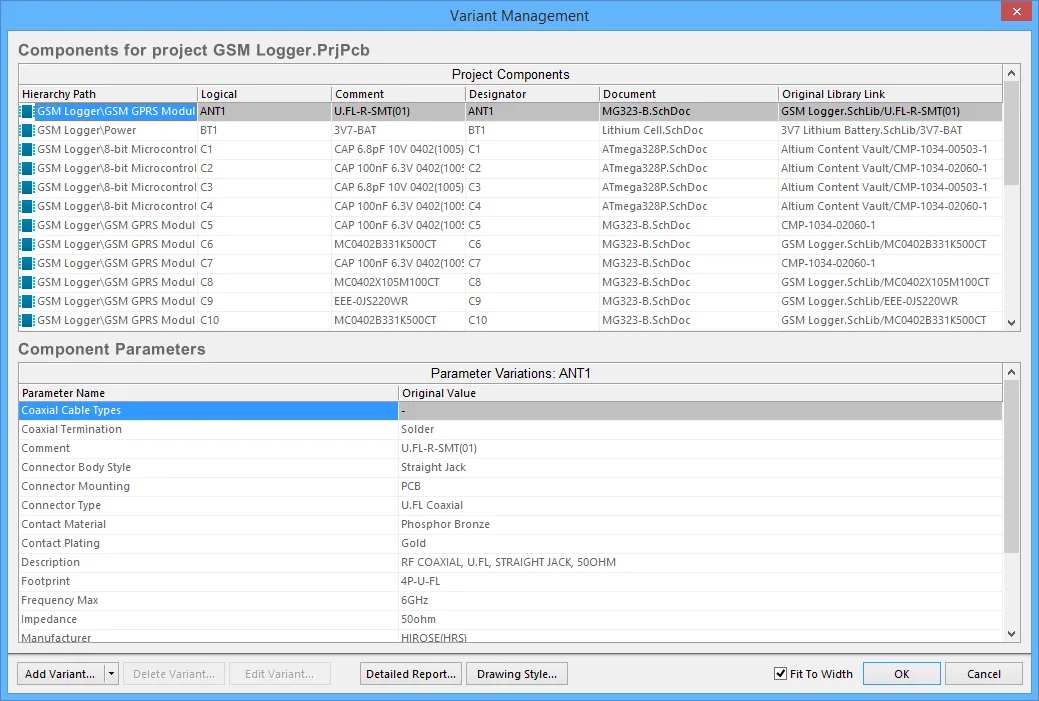Viewport: 1039px width, 701px height.
Task: Click the Add Variant button
Action: [x=60, y=674]
